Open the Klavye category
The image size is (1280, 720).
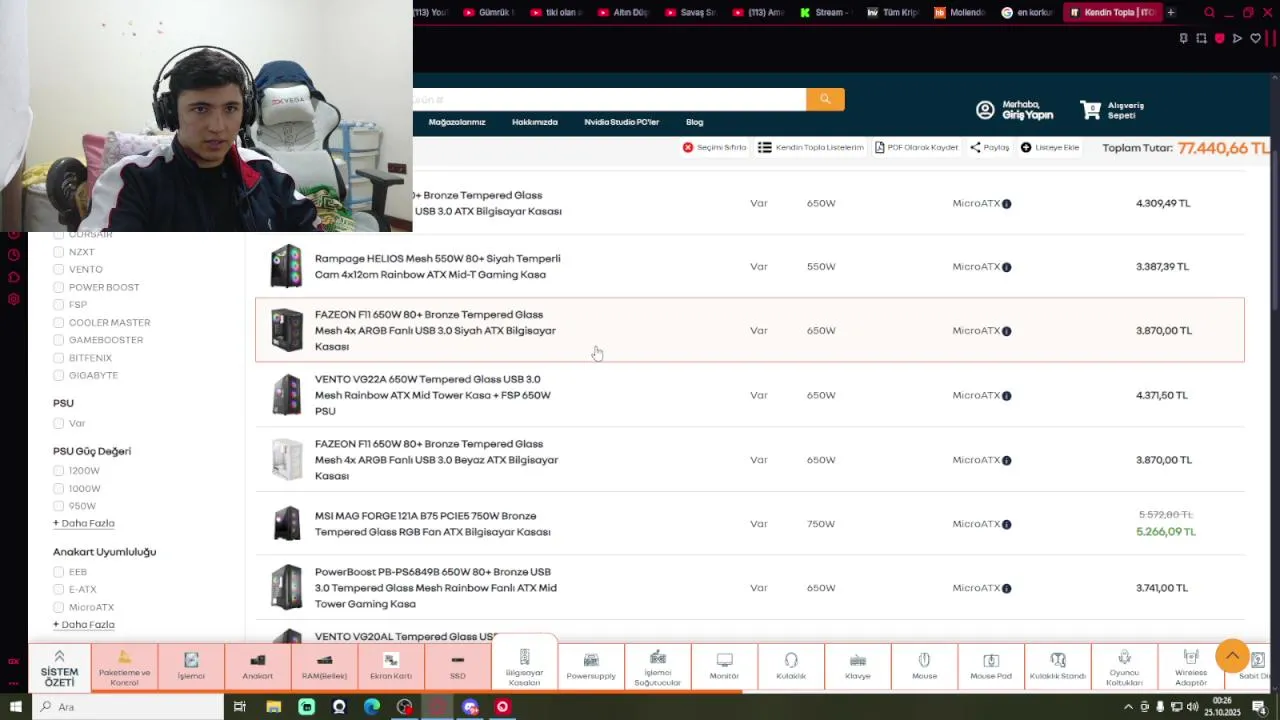(857, 667)
